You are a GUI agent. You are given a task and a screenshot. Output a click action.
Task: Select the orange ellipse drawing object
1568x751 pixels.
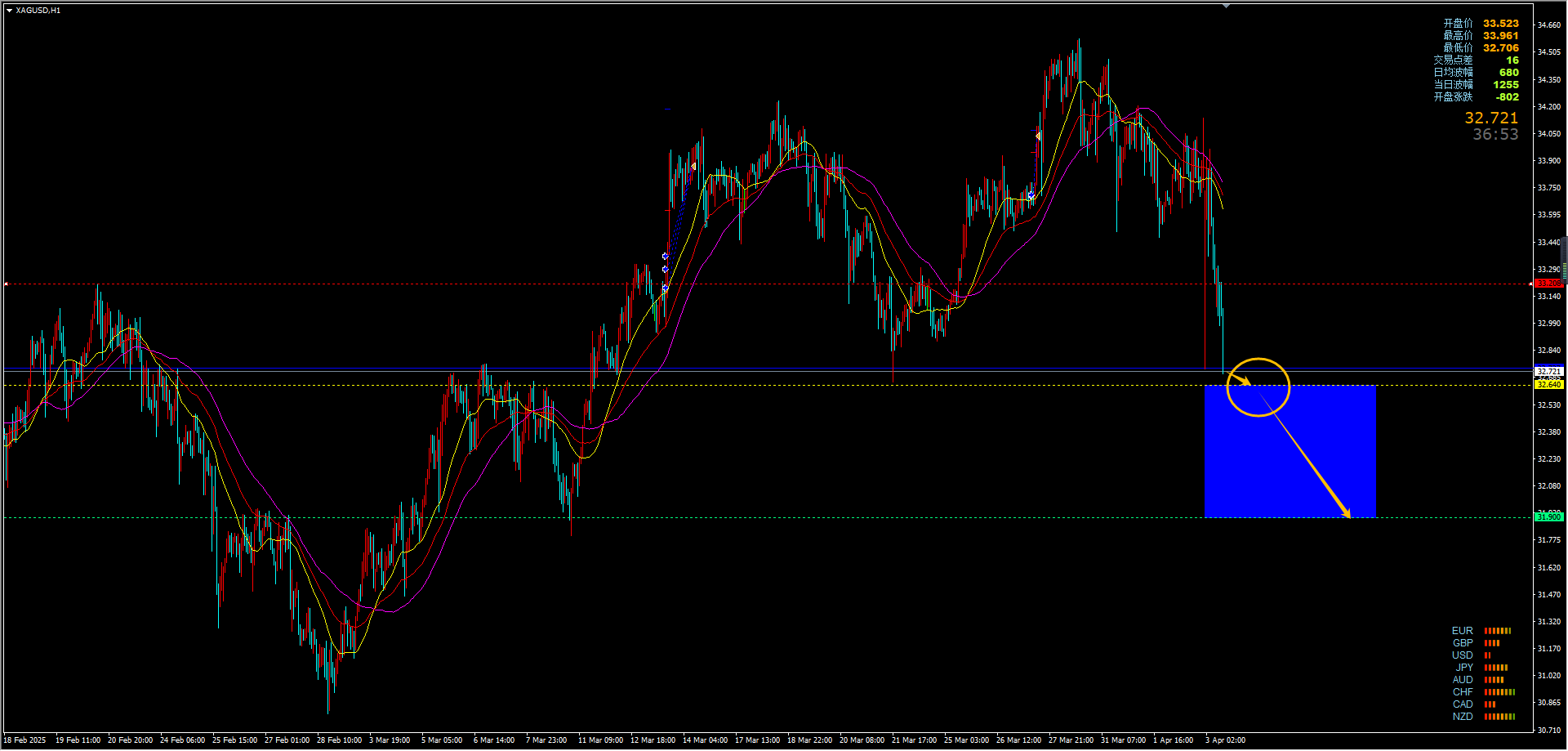click(x=1258, y=387)
